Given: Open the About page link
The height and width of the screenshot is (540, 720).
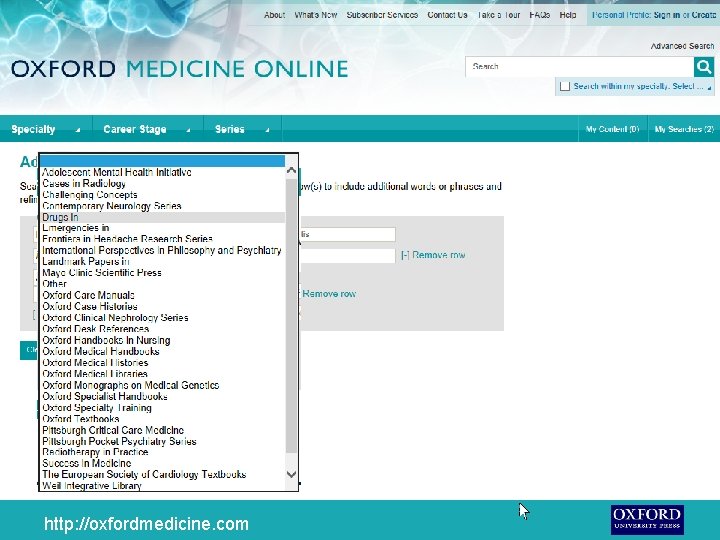Looking at the screenshot, I should 275,15.
